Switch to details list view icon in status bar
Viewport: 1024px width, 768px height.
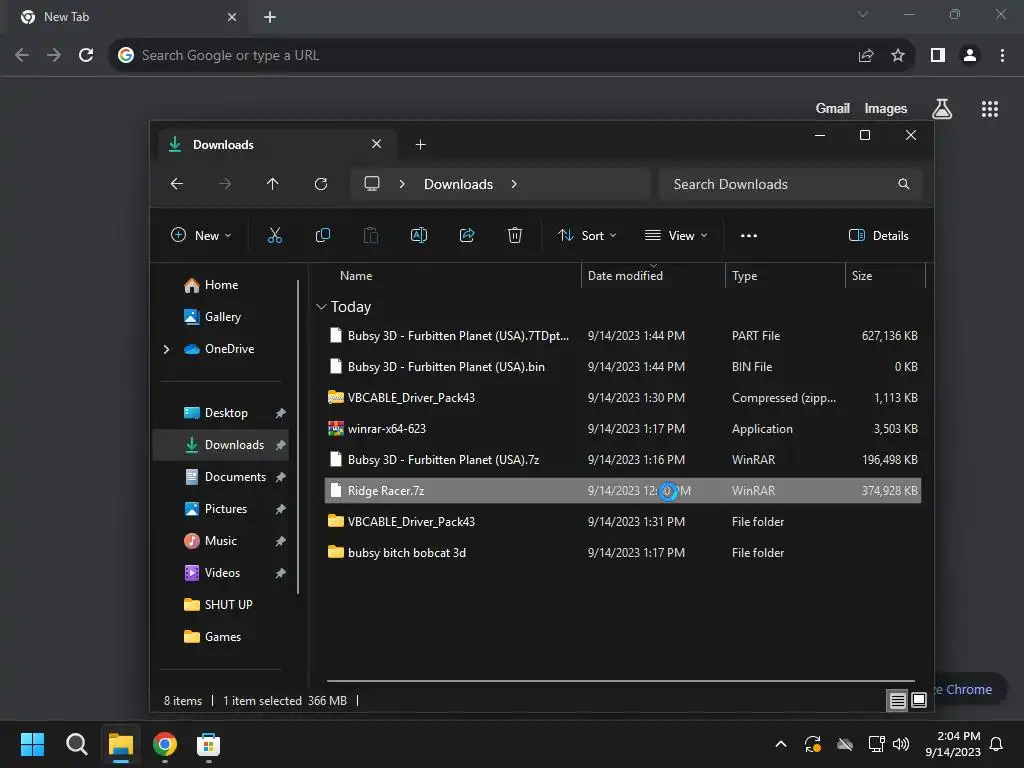(898, 701)
